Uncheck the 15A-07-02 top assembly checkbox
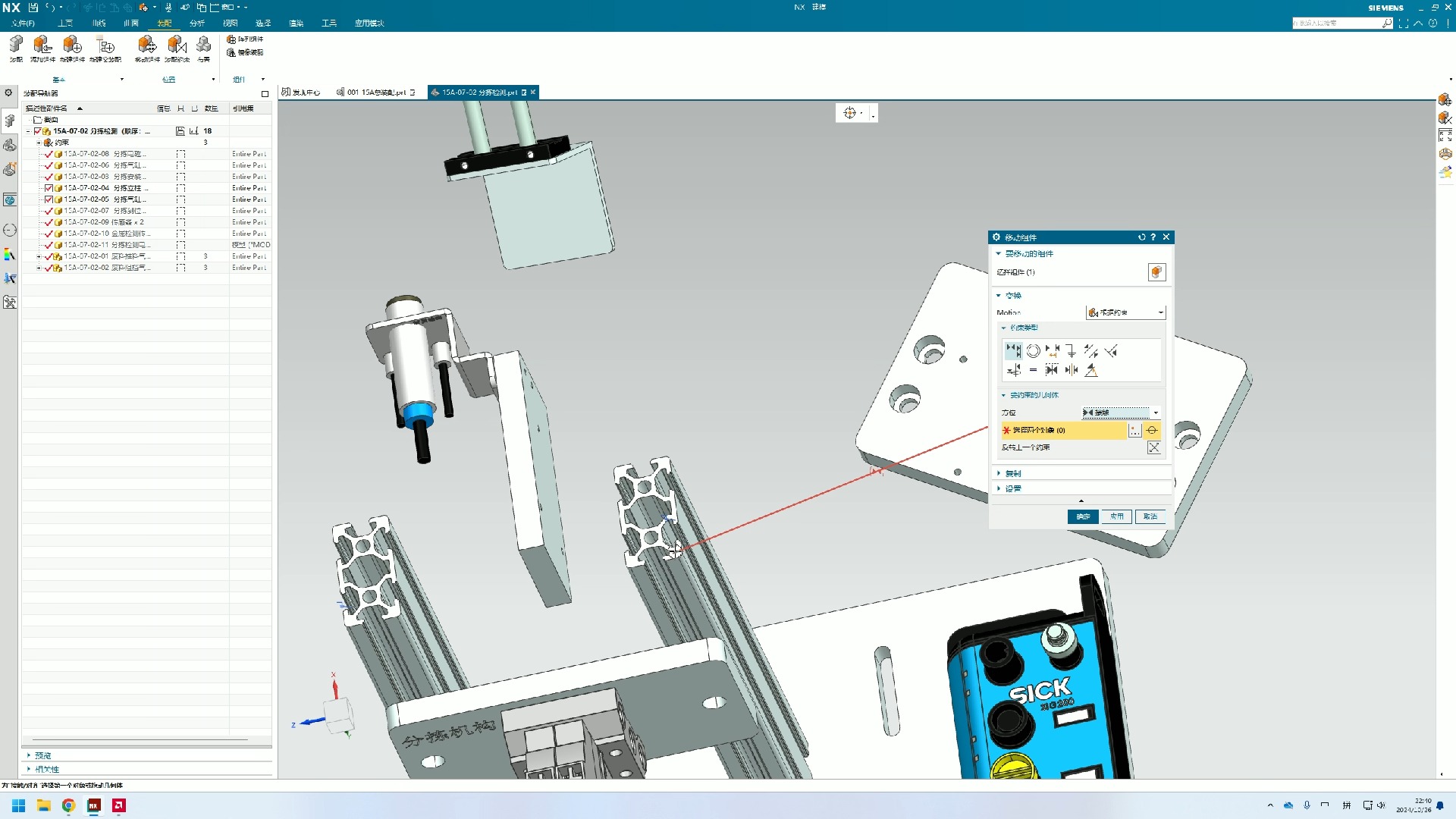Screen dimensions: 1456x819 tap(38, 131)
